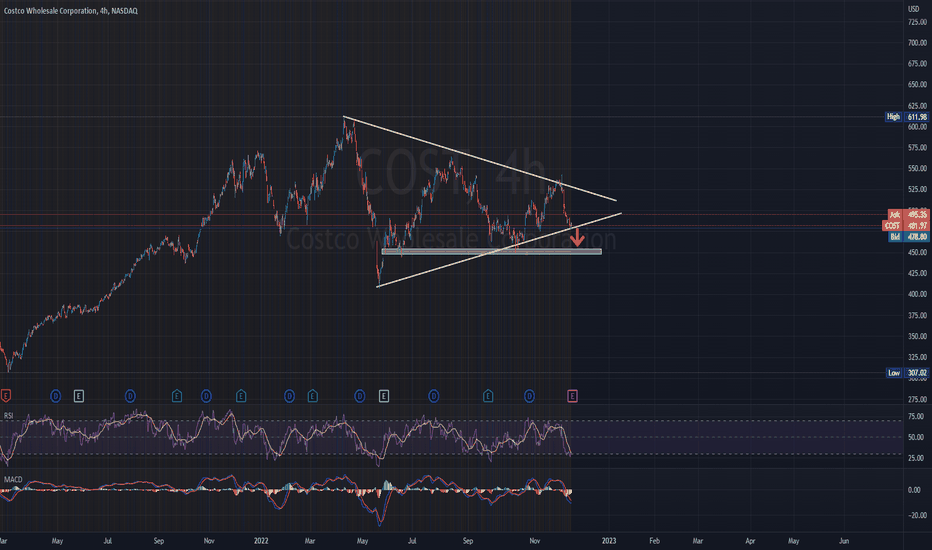This screenshot has width=932, height=550.
Task: Click the 350.00 price axis label
Action: point(917,337)
